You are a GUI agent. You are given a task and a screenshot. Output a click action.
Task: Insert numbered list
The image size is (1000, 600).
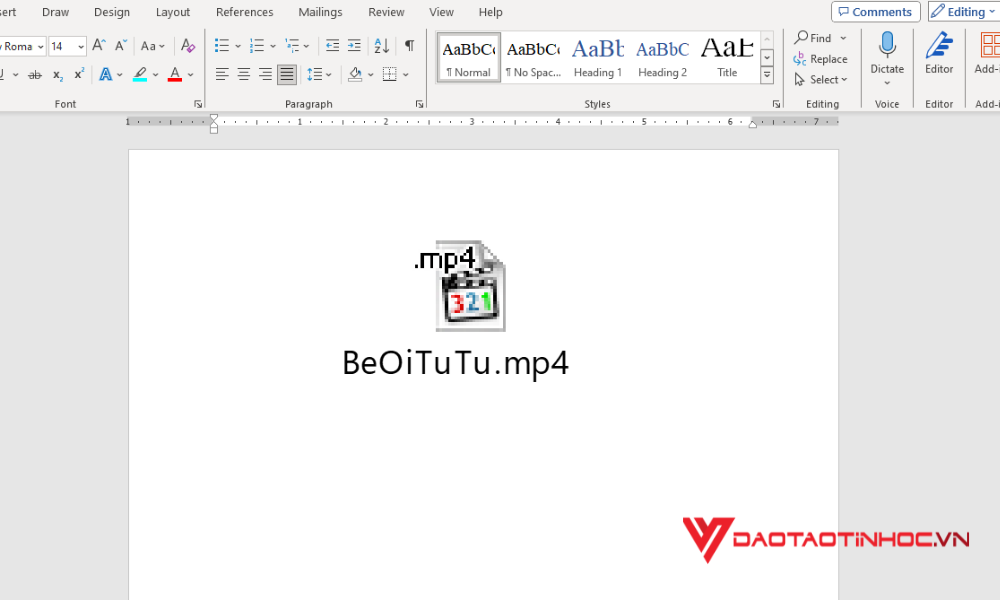click(257, 45)
